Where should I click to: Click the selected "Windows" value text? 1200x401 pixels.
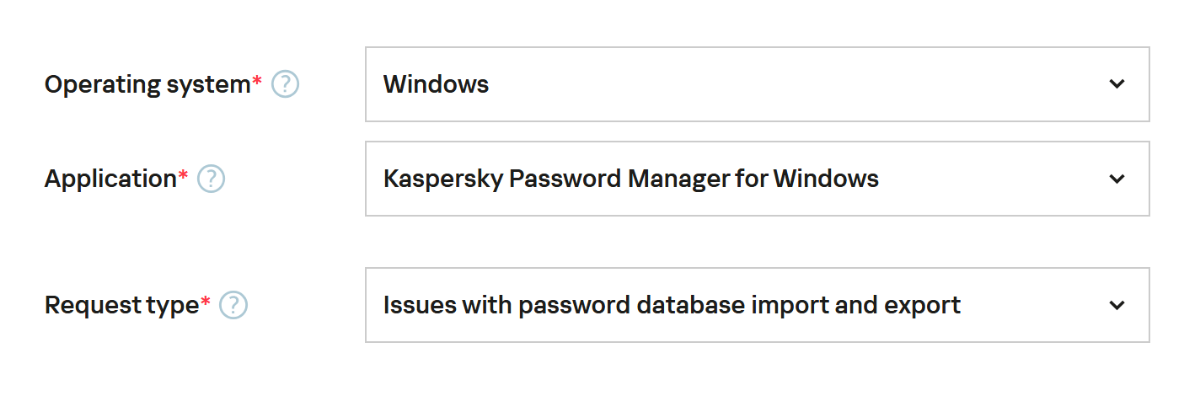436,84
